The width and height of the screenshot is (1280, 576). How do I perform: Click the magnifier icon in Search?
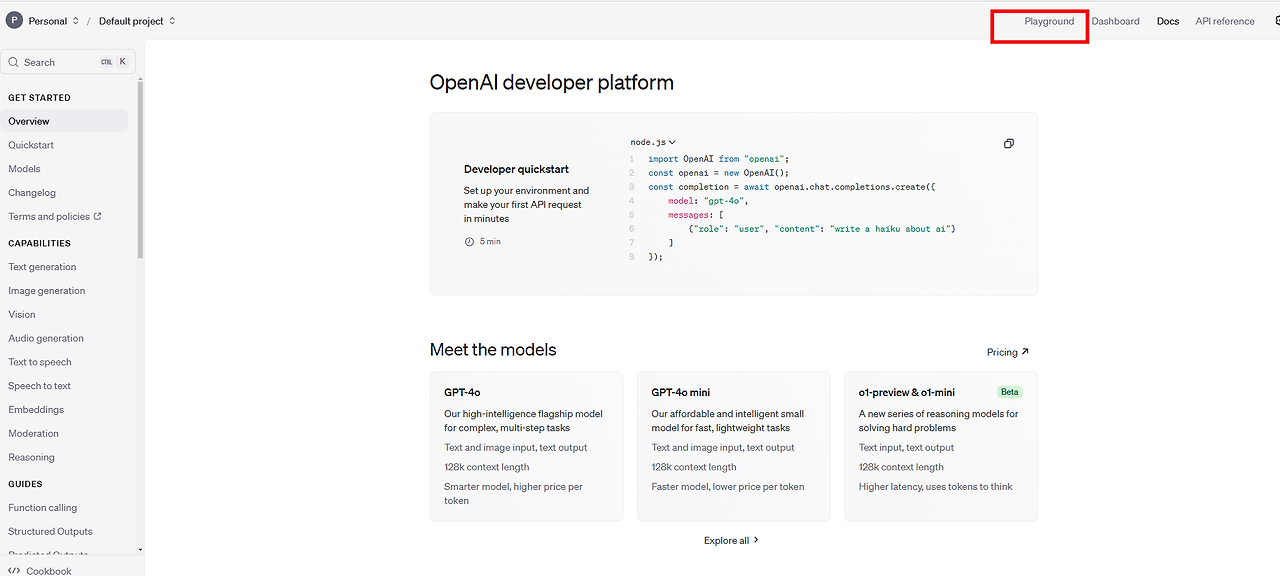tap(14, 62)
